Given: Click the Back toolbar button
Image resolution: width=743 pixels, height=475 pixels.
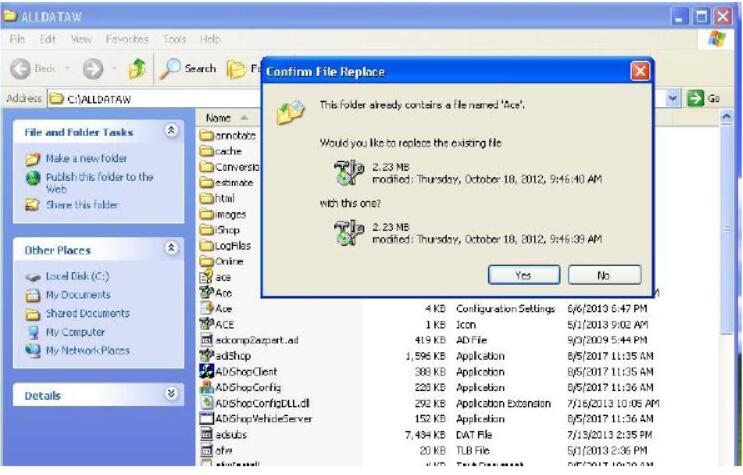Looking at the screenshot, I should pos(33,69).
